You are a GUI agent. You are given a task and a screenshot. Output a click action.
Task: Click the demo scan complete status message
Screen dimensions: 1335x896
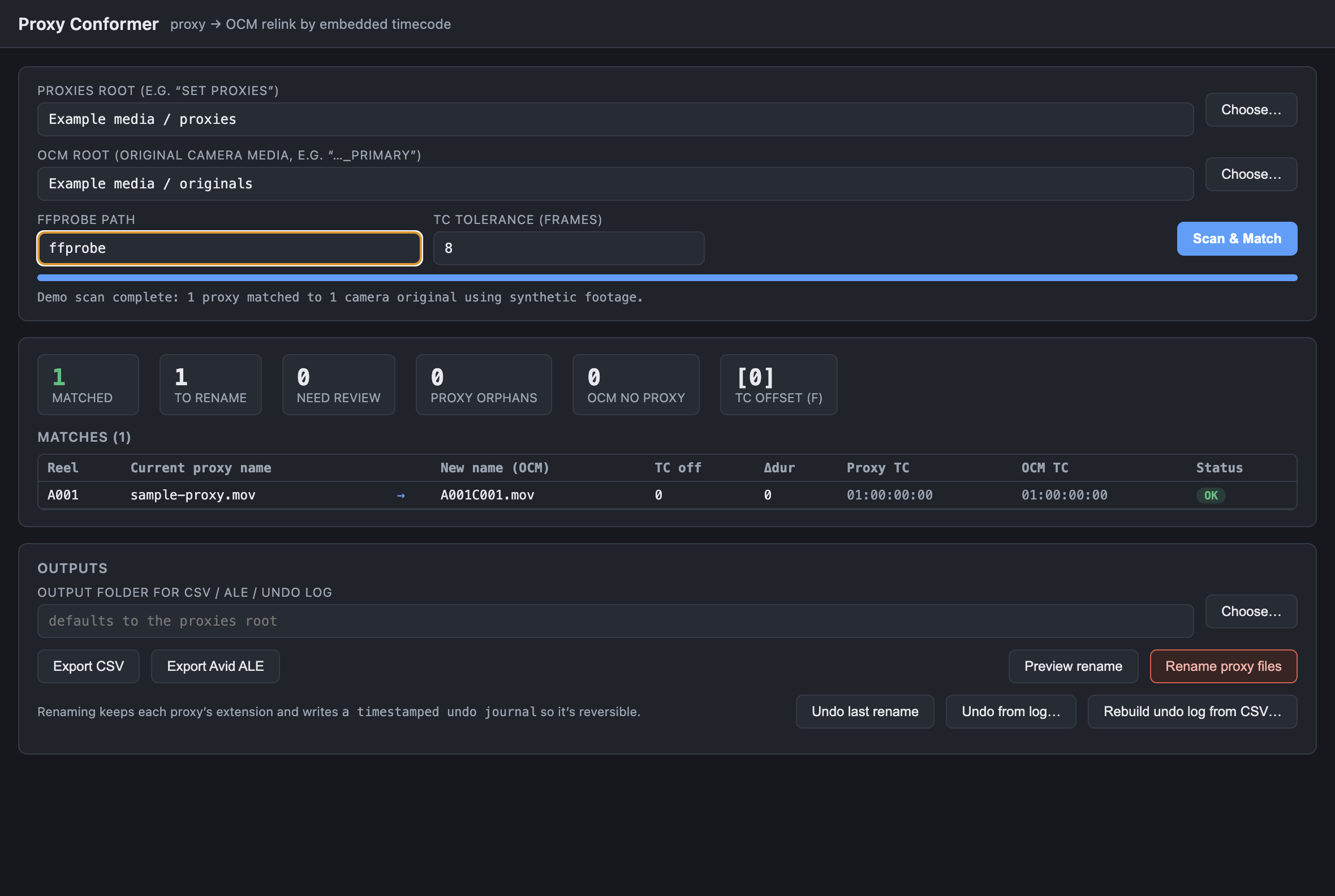pos(340,297)
